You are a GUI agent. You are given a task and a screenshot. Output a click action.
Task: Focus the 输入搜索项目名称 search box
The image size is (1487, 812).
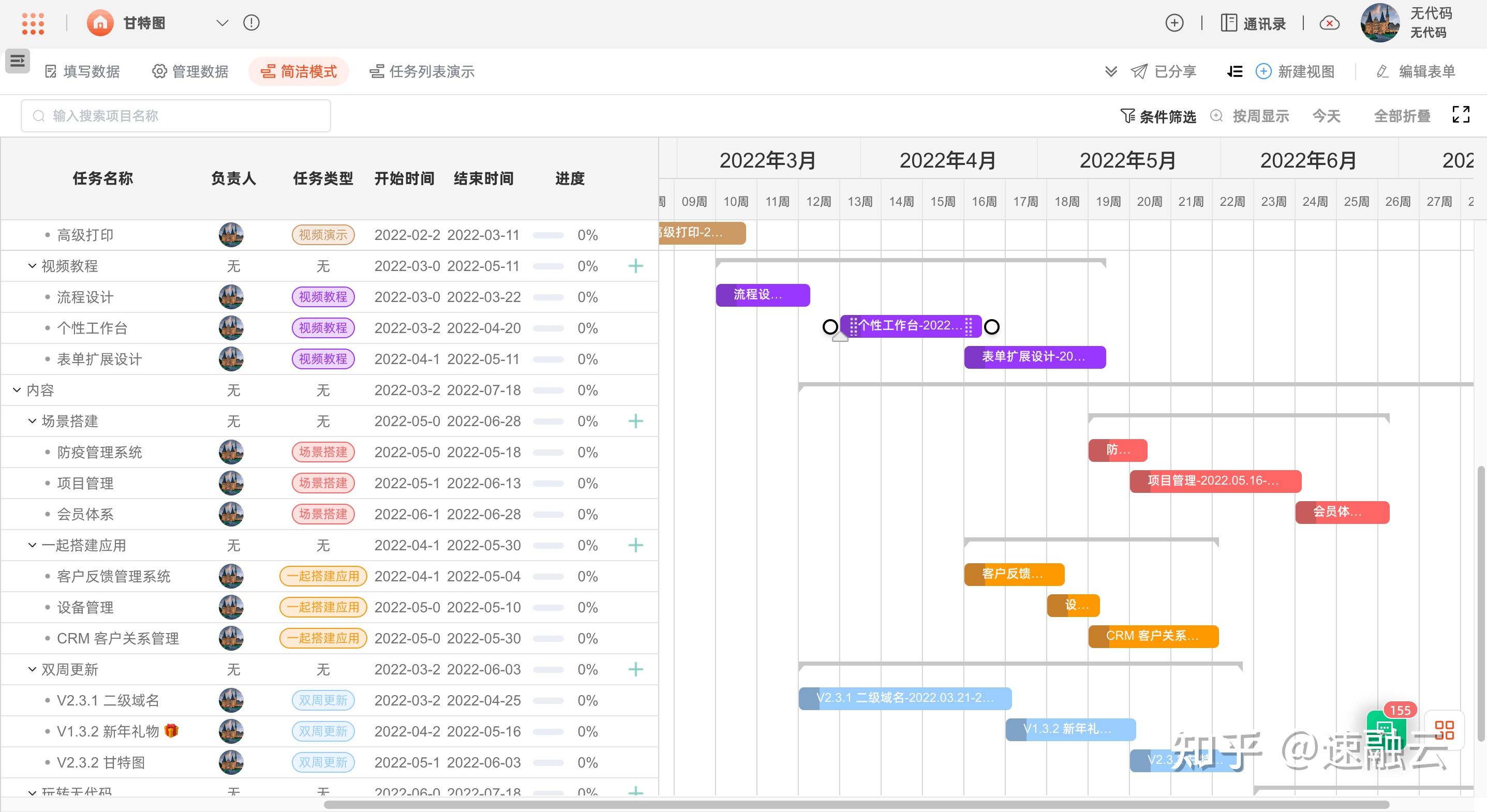176,116
